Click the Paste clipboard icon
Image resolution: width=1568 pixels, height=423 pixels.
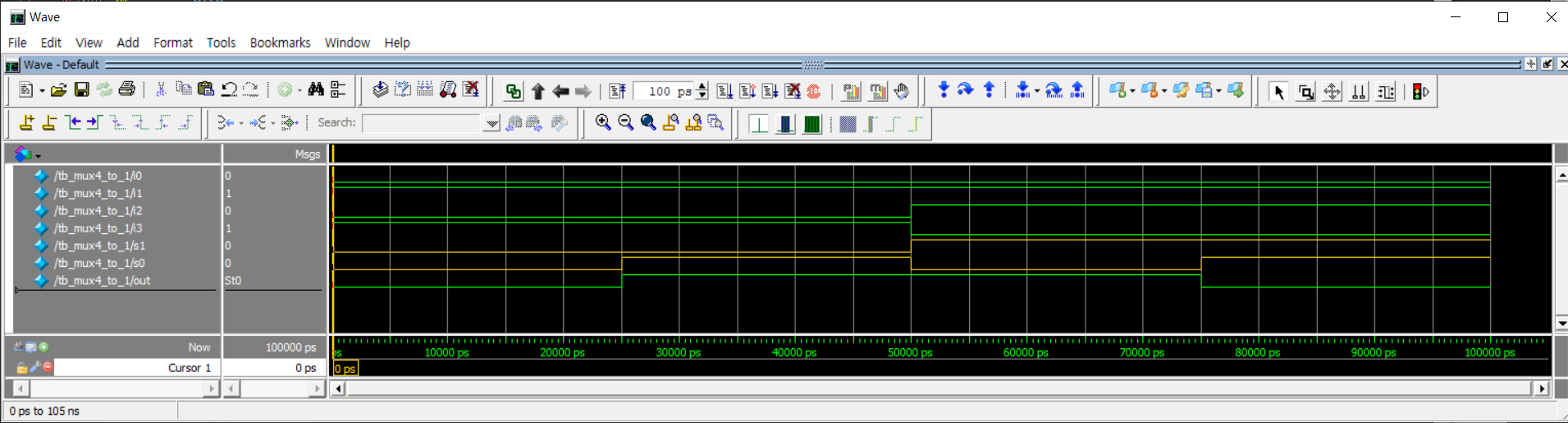tap(206, 90)
